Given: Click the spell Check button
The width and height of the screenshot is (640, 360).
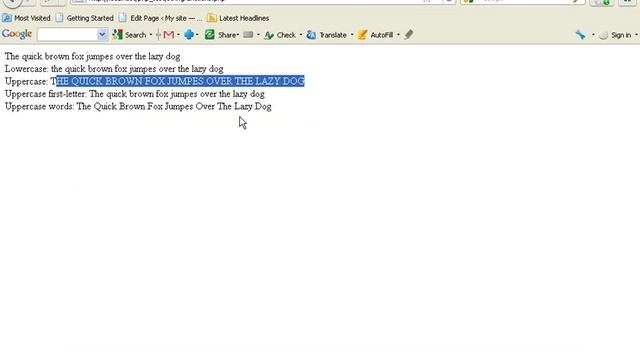Looking at the screenshot, I should tap(280, 35).
